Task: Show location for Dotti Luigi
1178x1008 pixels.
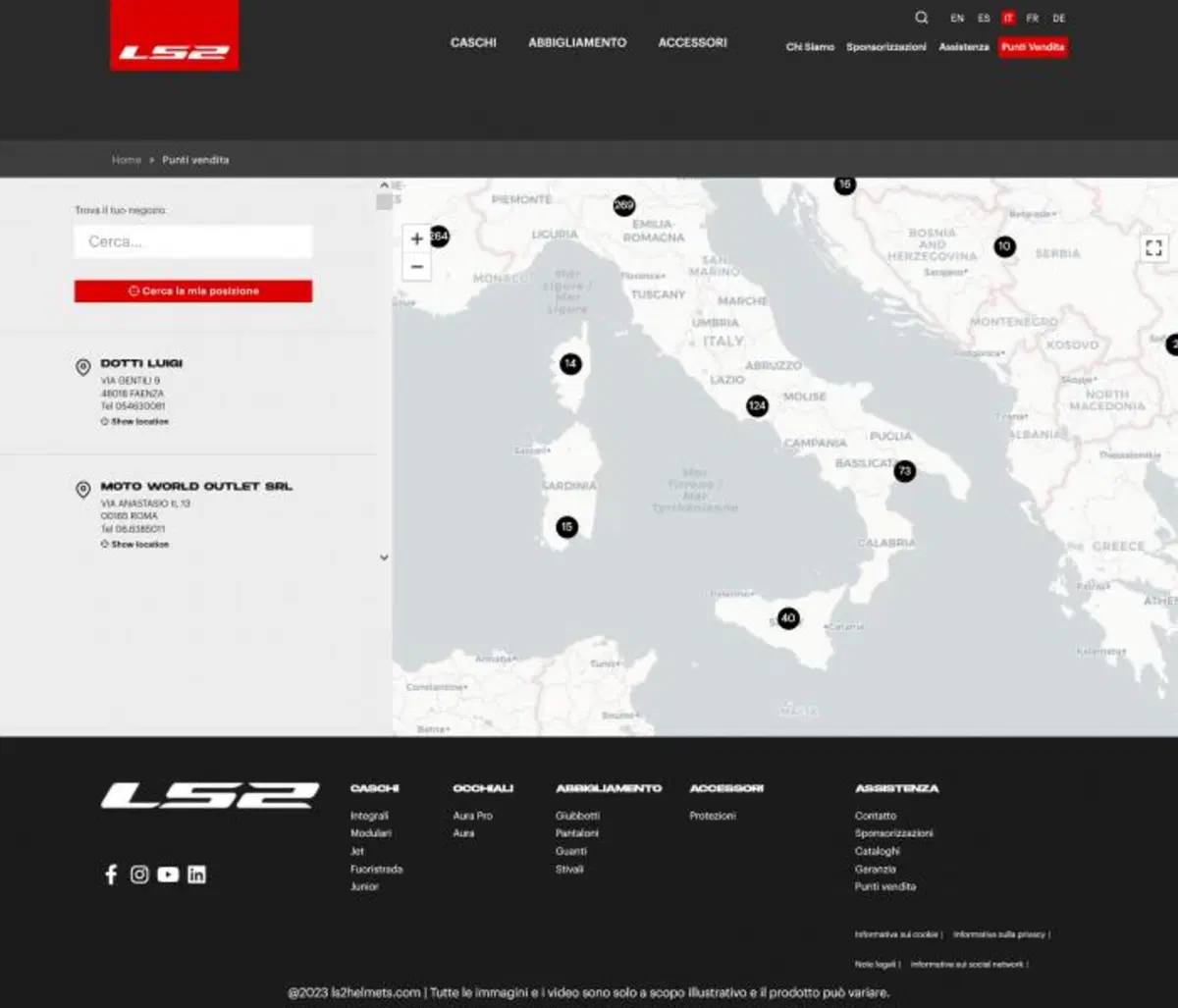Action: (x=134, y=421)
